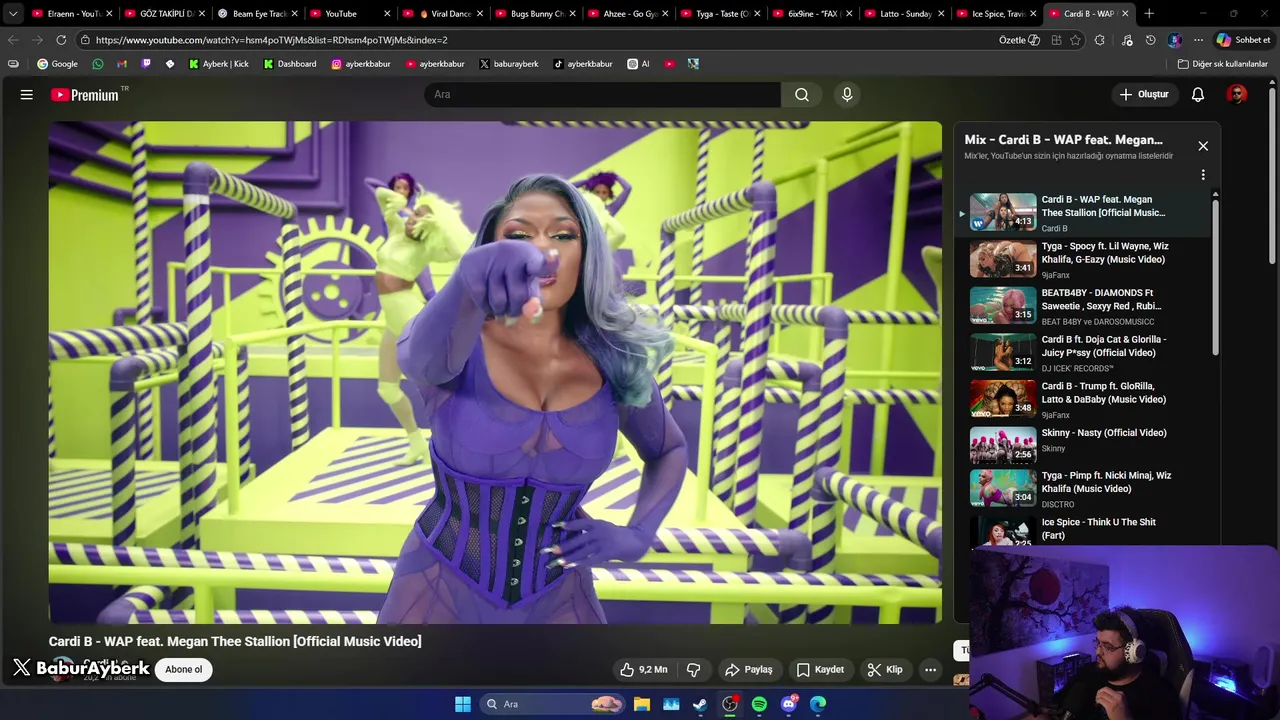
Task: Open the Ayberk | Kick bookmark
Action: tap(219, 64)
